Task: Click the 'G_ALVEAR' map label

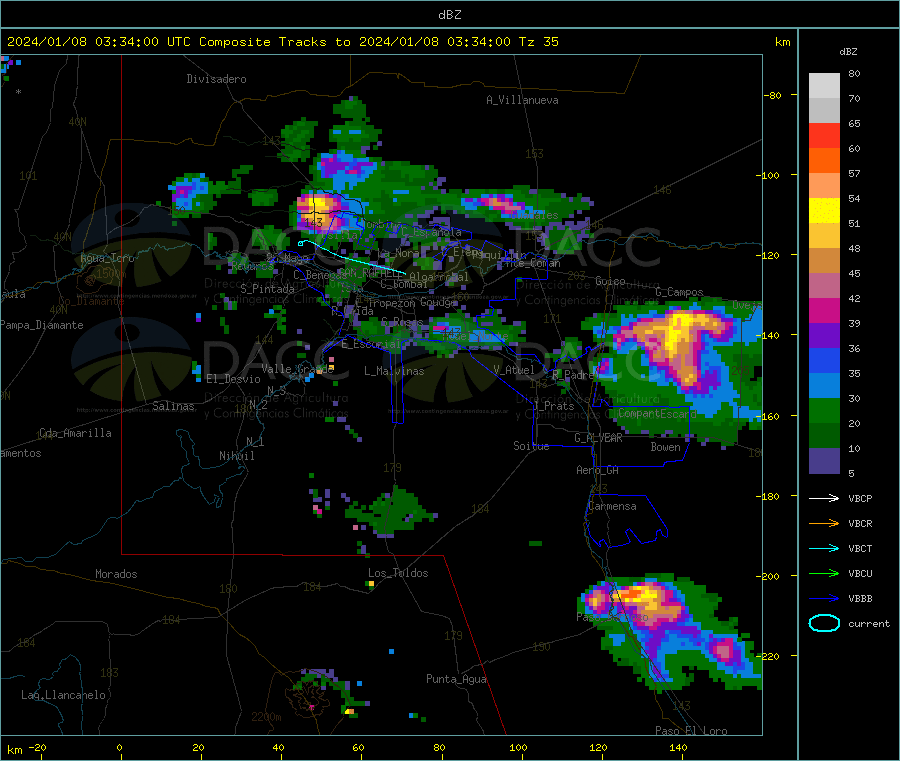Action: point(598,438)
